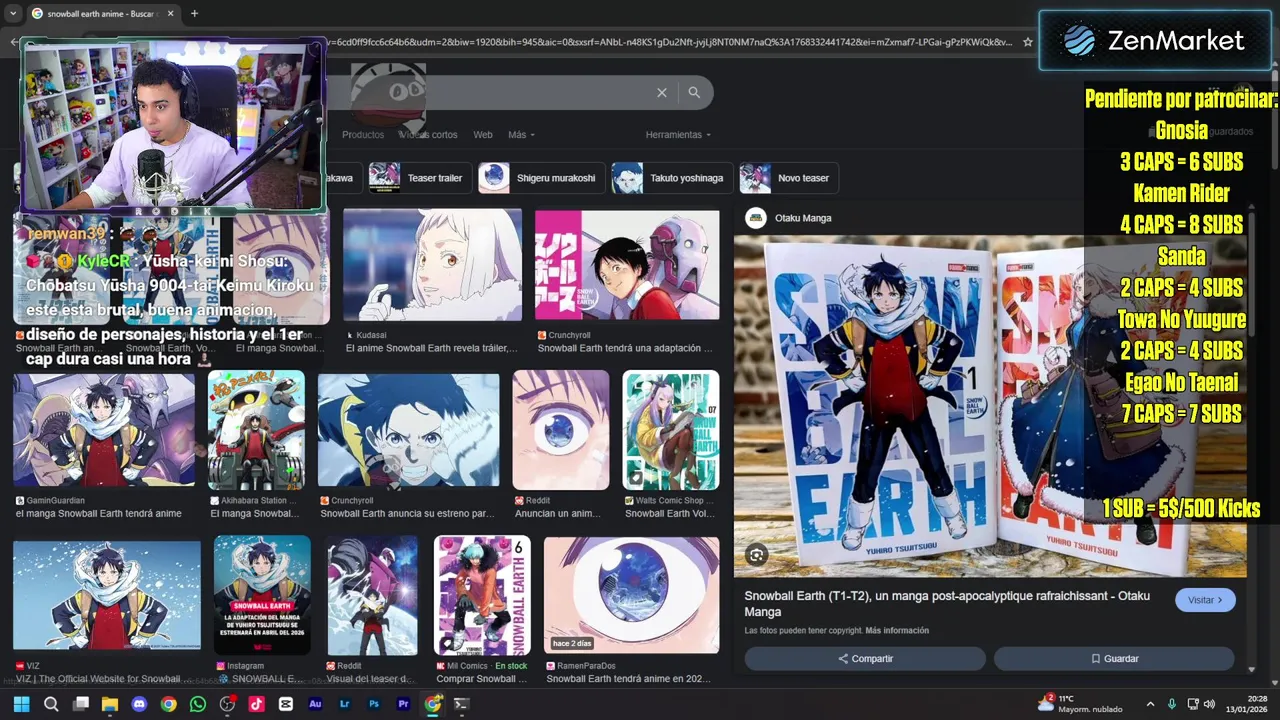Switch to the Web search tab
The height and width of the screenshot is (720, 1280).
click(x=482, y=135)
